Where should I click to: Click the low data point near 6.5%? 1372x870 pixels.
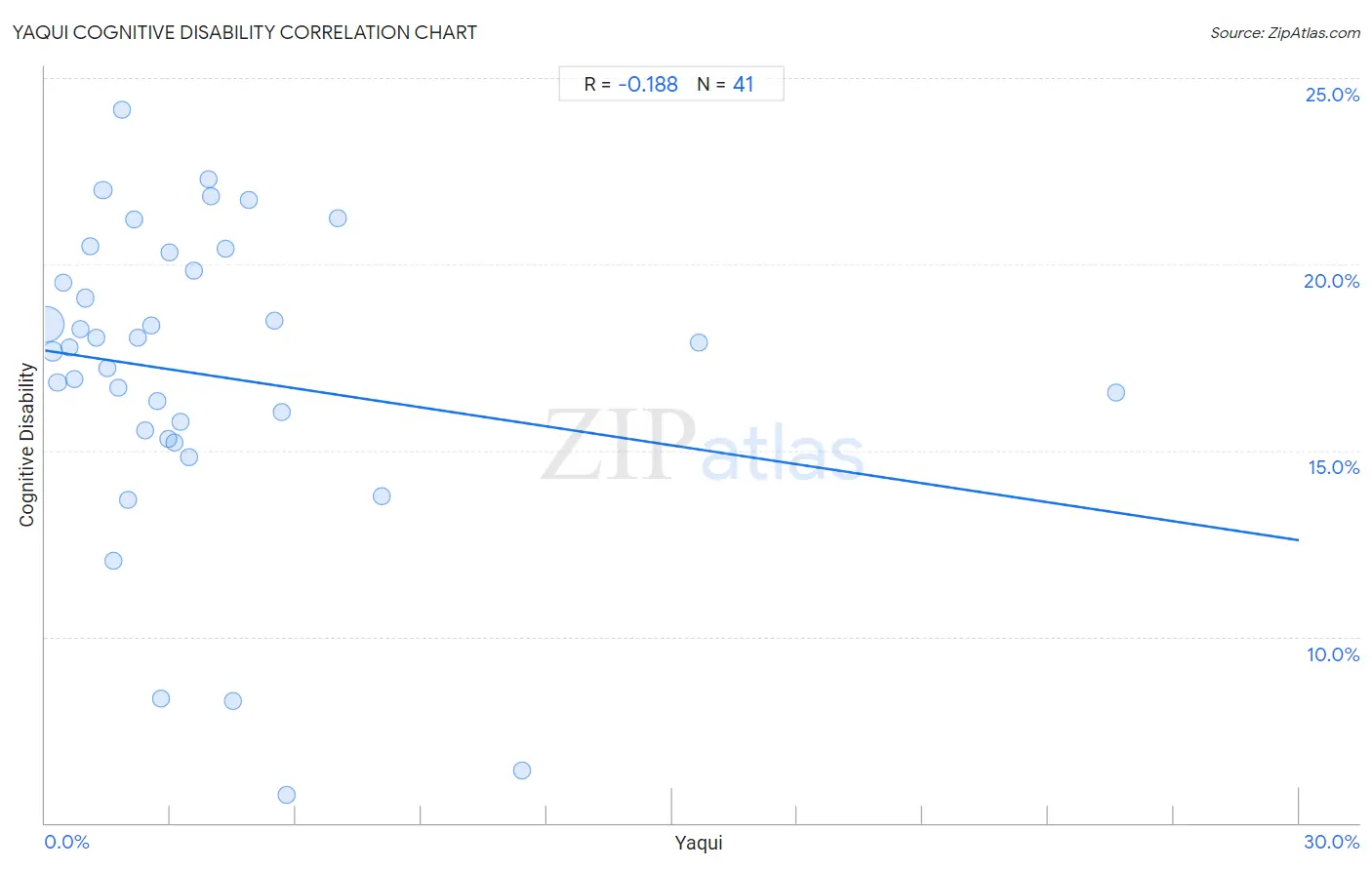point(522,771)
